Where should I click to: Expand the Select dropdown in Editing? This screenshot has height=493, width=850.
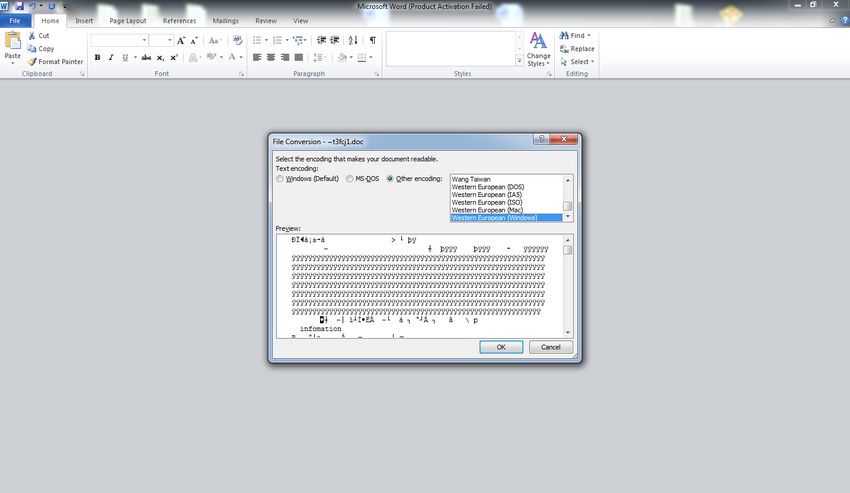(x=593, y=62)
